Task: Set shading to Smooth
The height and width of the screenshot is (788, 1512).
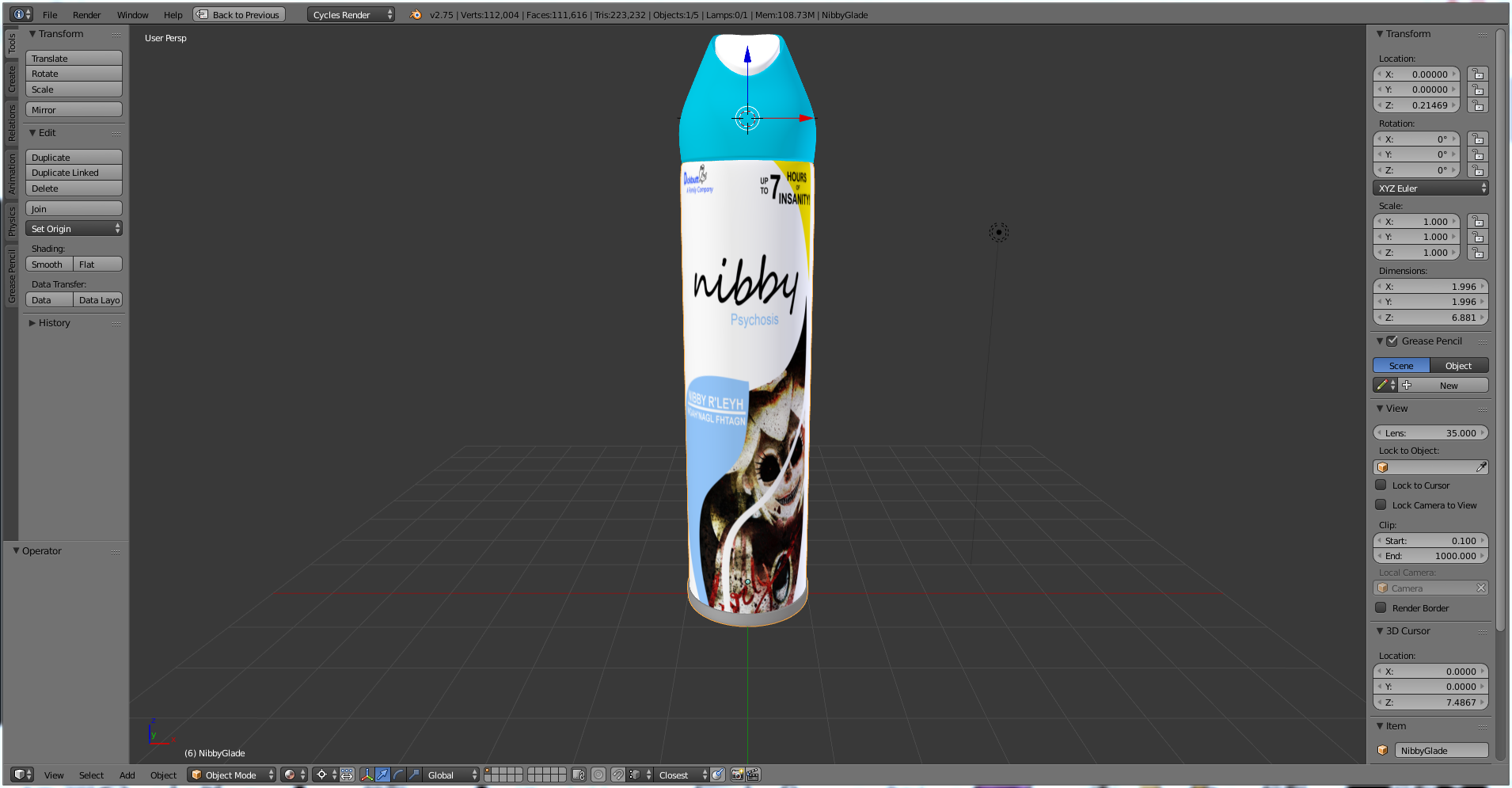Action: [x=49, y=265]
